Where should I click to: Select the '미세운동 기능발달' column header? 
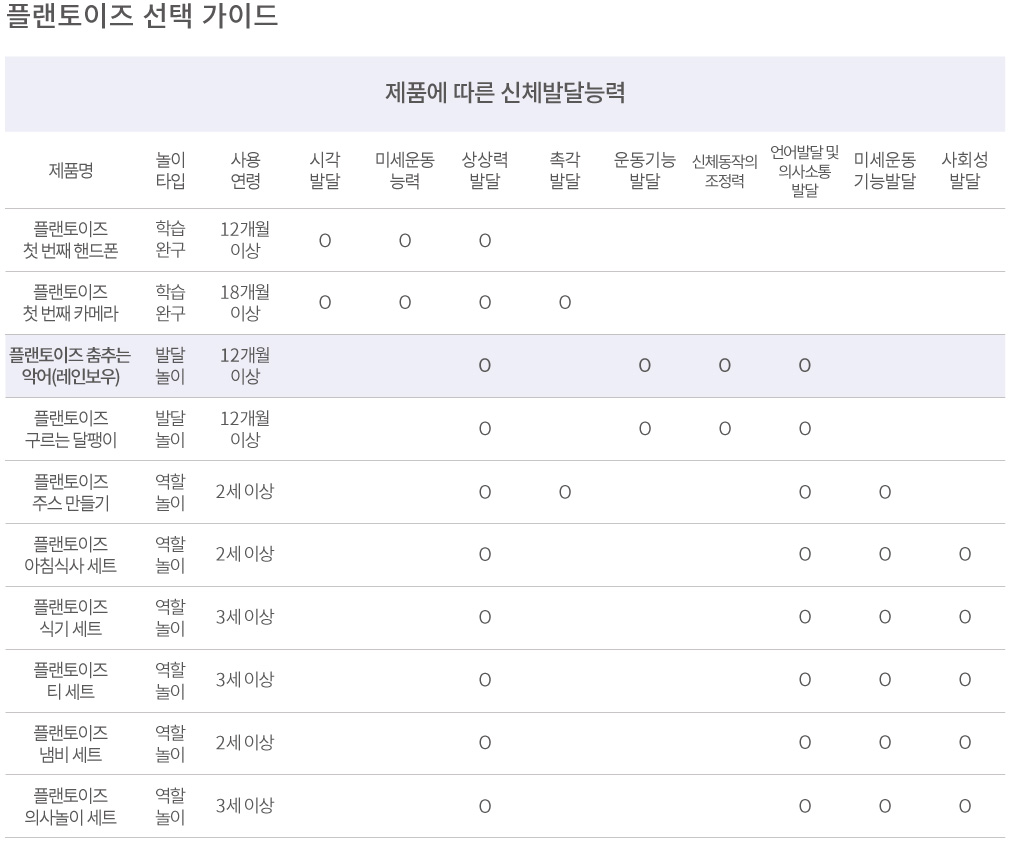click(x=884, y=170)
